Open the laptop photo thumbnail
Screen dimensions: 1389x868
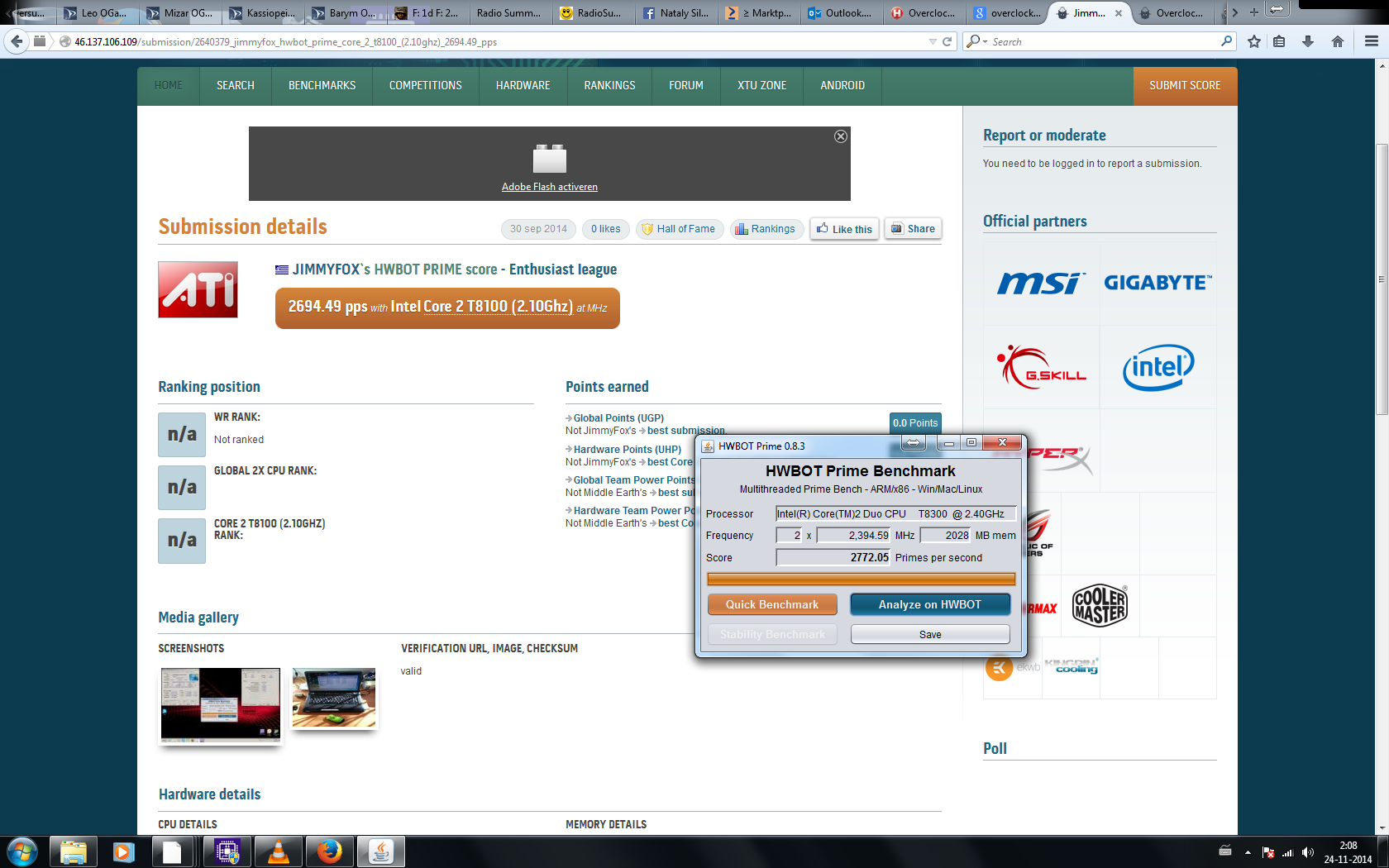point(334,699)
